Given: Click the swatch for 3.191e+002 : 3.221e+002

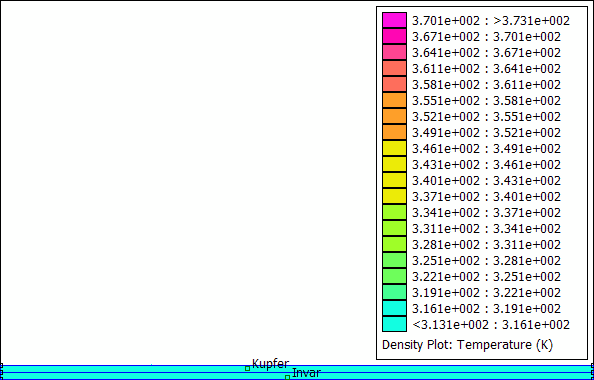Looking at the screenshot, I should click(394, 292).
